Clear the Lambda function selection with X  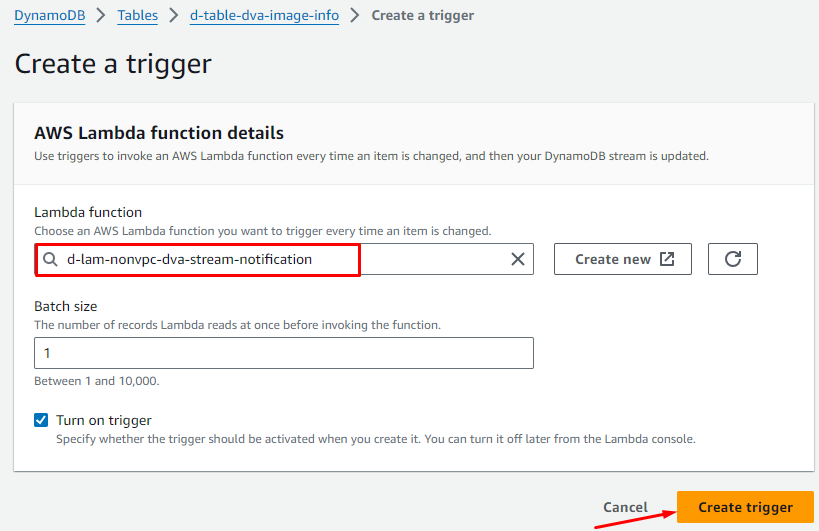pos(518,259)
